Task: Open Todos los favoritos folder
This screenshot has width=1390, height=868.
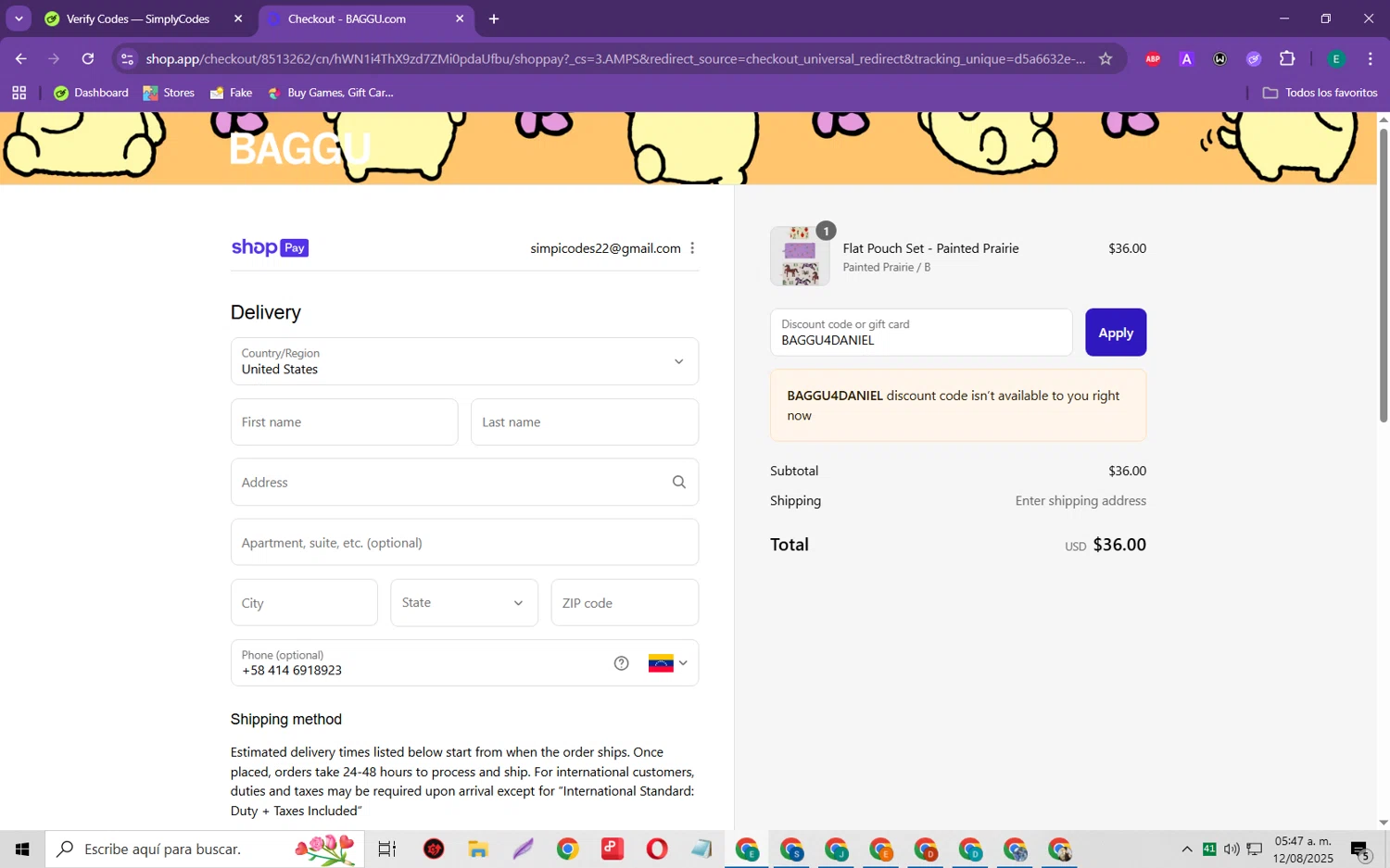Action: tap(1320, 93)
